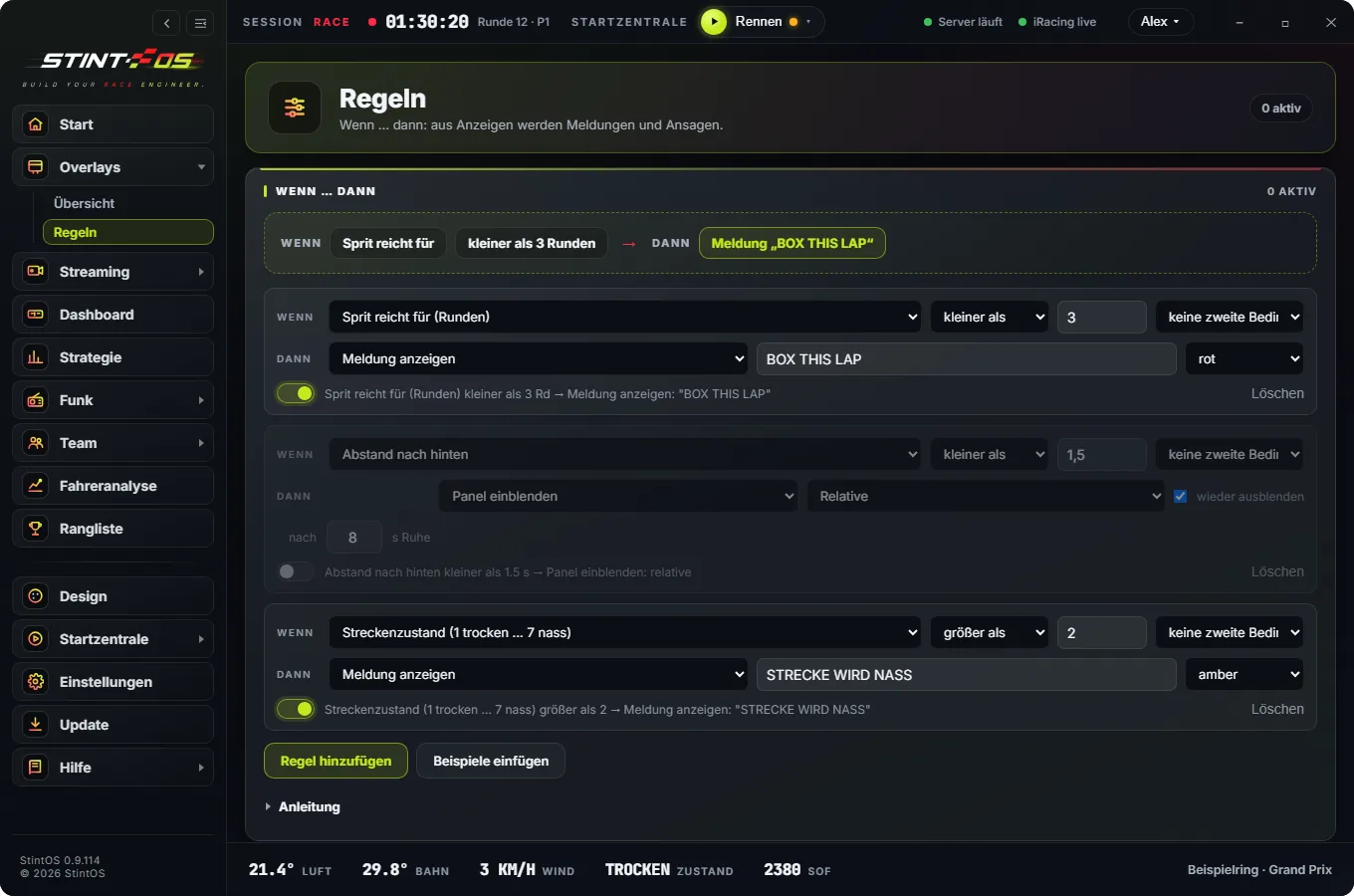1354x896 pixels.
Task: Click the STRECKE WIRD NASS message field
Action: [966, 674]
